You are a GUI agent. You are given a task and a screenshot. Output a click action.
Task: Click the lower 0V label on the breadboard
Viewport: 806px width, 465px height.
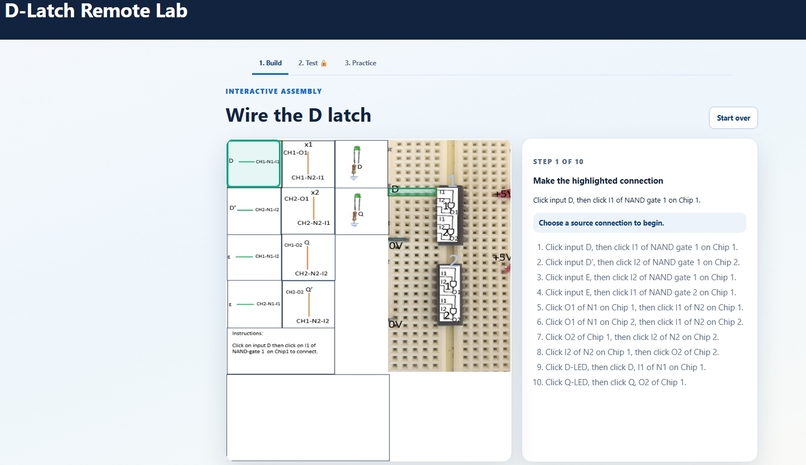[x=395, y=325]
